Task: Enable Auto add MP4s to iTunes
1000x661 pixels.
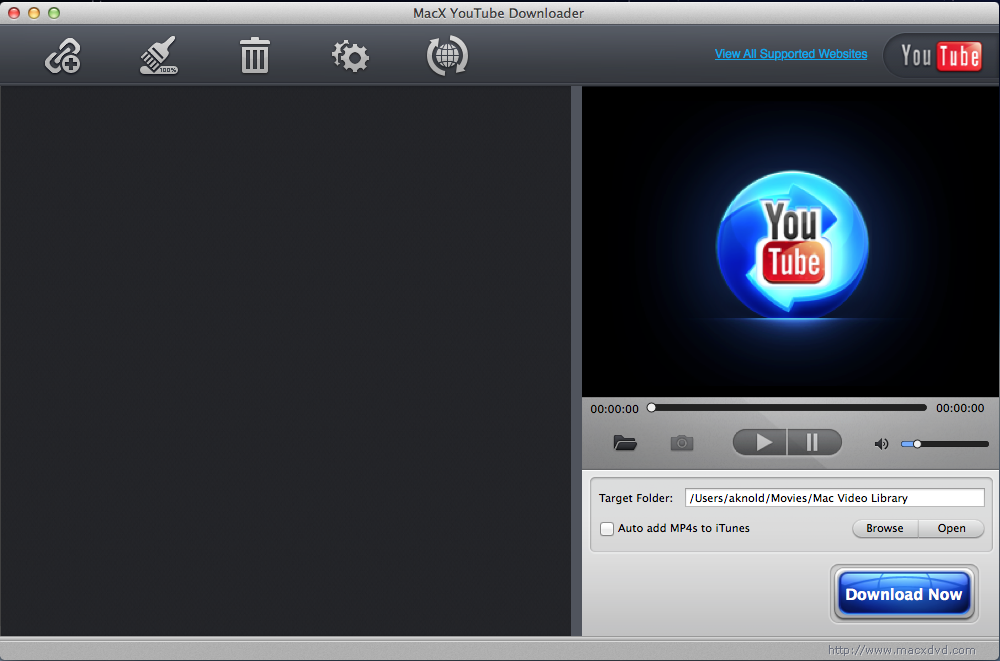Action: click(x=607, y=528)
